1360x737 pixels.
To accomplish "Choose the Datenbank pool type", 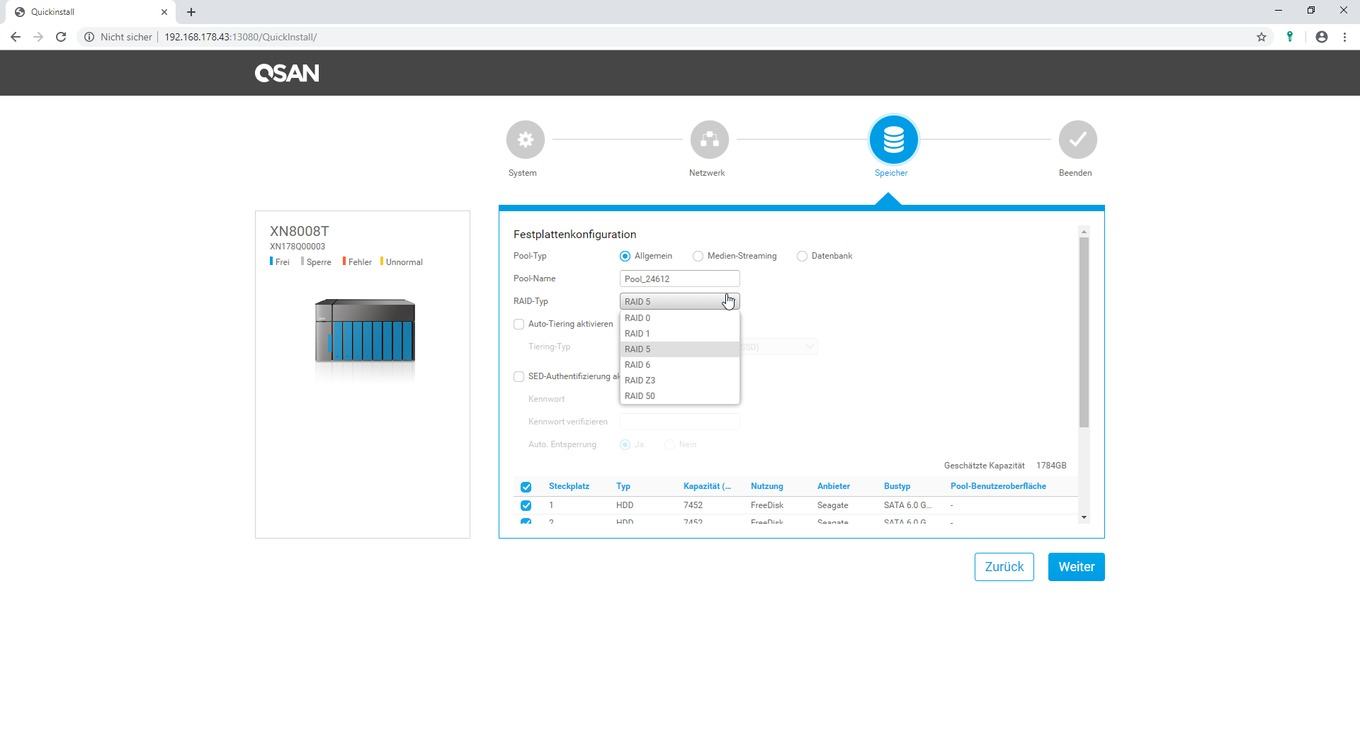I will click(802, 256).
